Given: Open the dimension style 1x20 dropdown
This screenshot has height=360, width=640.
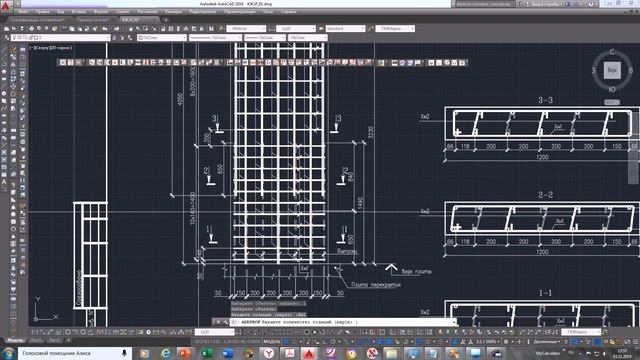Looking at the screenshot, I should tap(296, 29).
